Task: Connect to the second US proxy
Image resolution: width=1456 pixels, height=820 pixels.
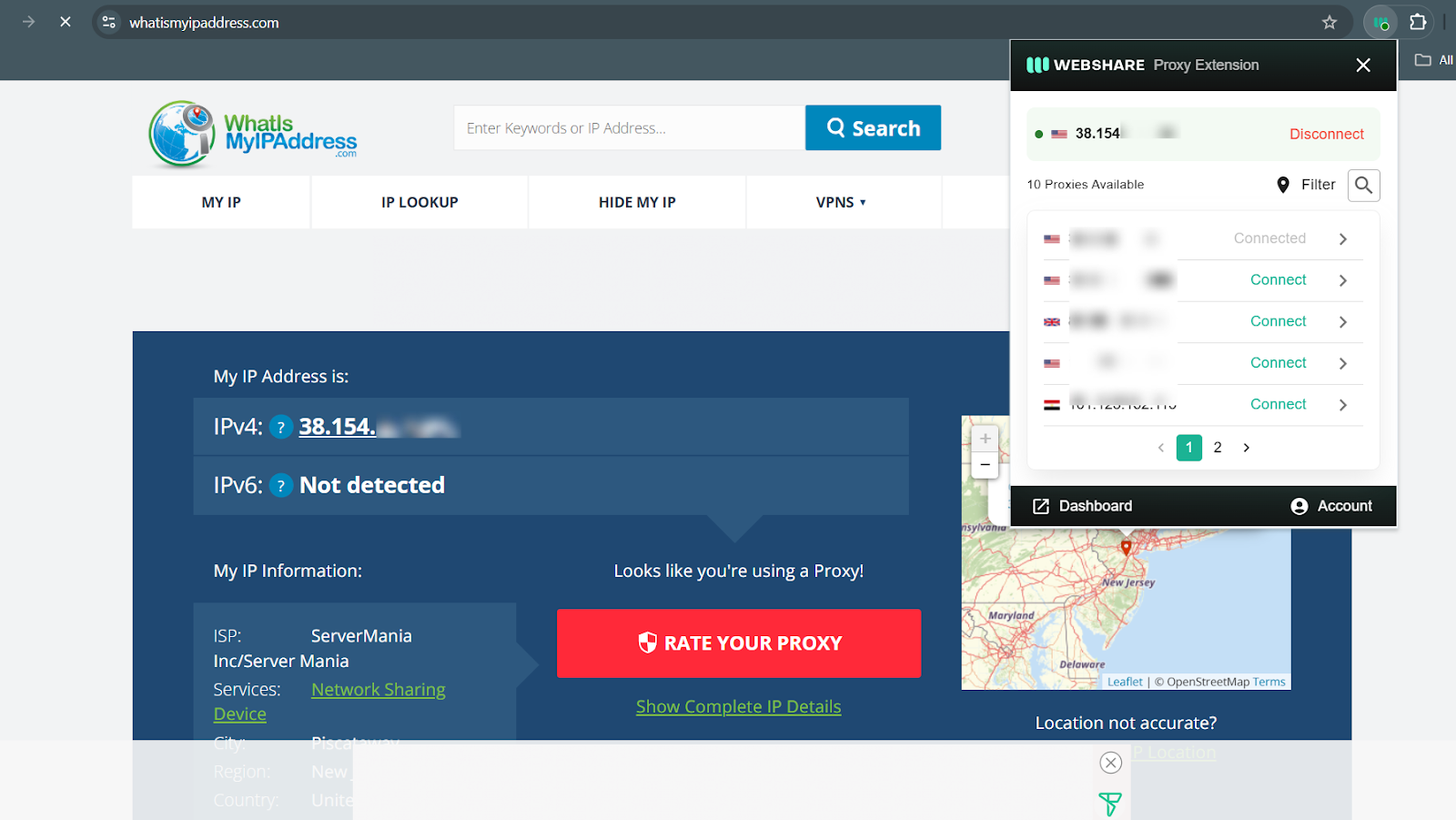Action: click(1278, 279)
